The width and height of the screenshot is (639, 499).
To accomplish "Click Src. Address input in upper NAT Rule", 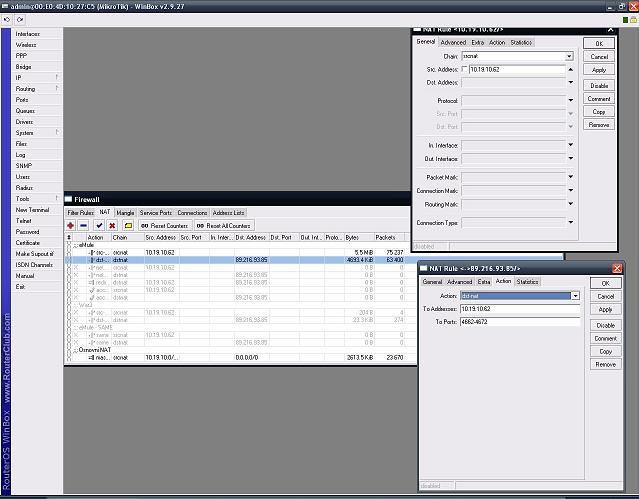I will [x=517, y=69].
